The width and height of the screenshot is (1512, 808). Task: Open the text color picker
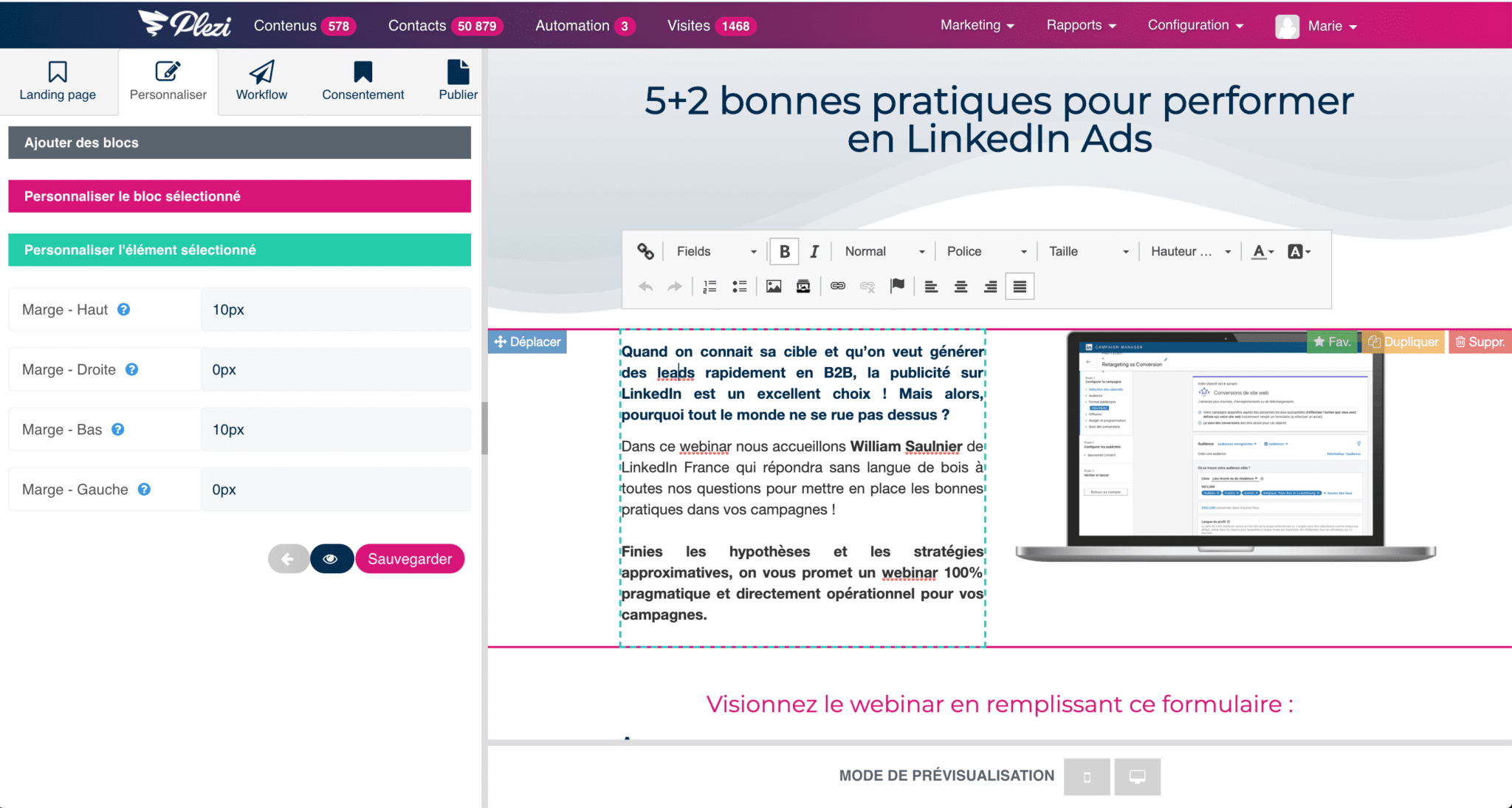coord(1263,251)
